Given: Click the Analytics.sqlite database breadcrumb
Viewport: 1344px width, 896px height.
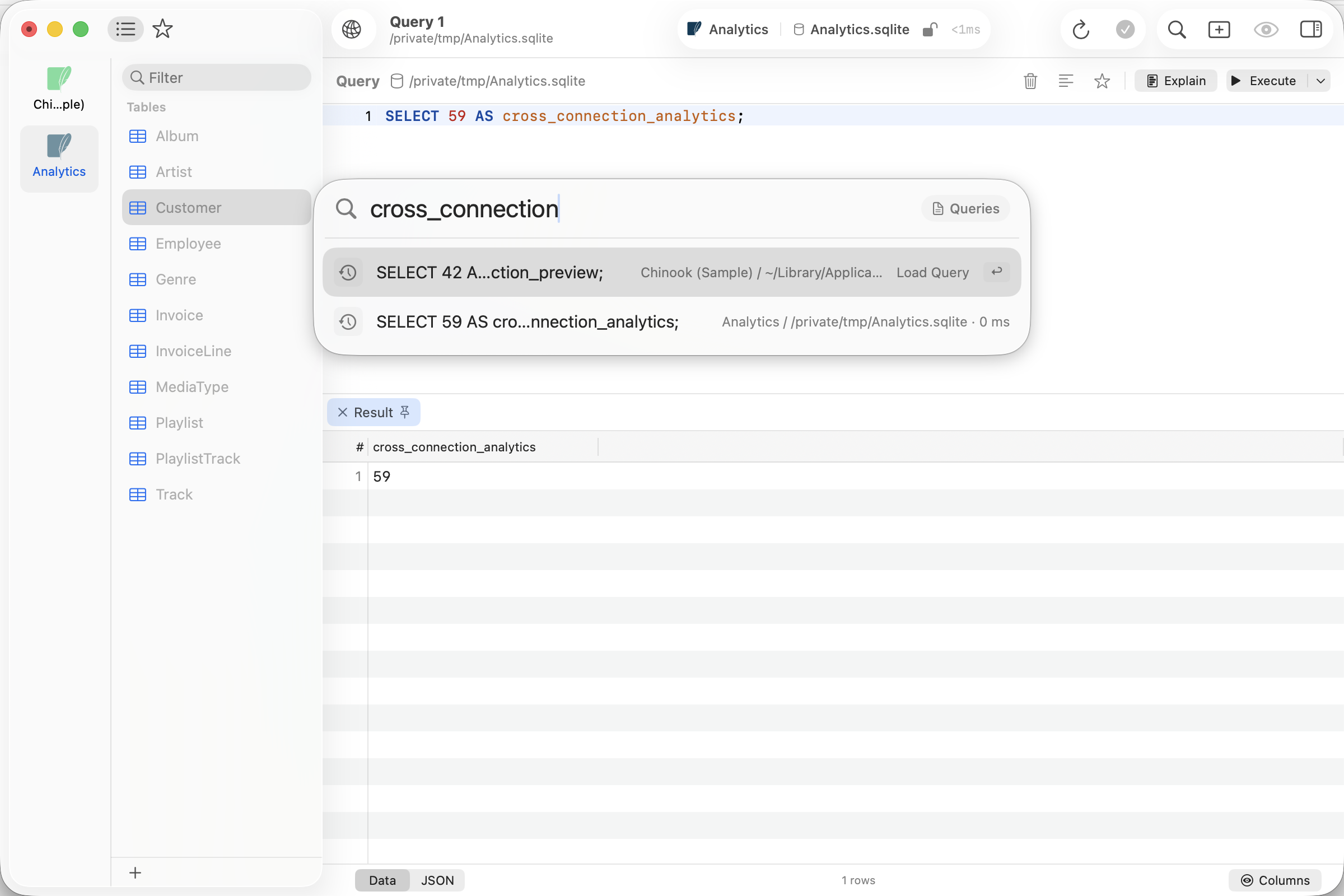Looking at the screenshot, I should [852, 29].
